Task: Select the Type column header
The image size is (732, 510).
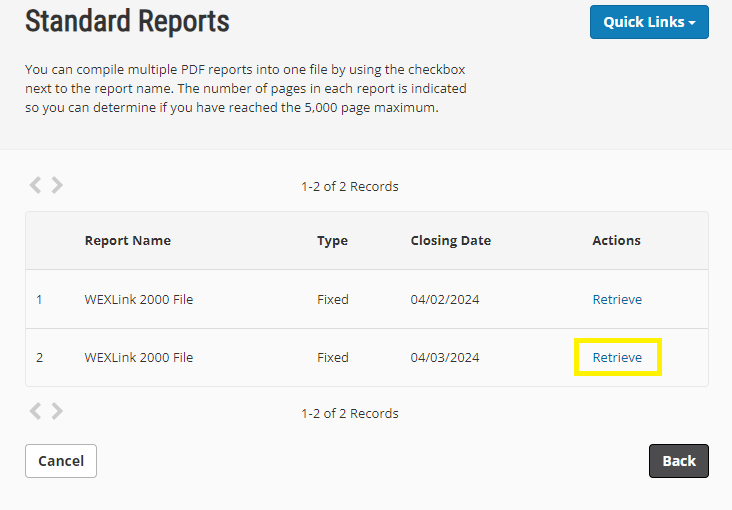Action: tap(332, 241)
